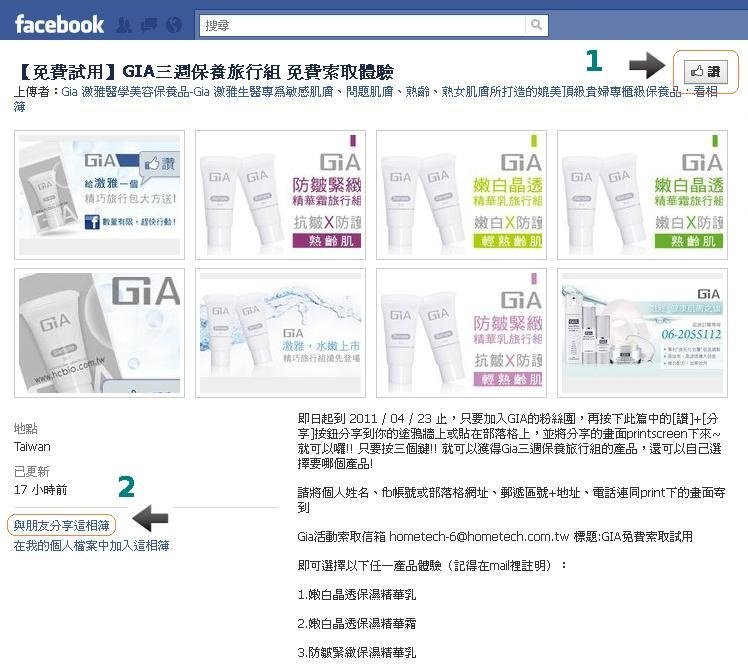Open the 嫩白晶透精華霜旅行組 熟齡肌 thumbnail
Viewport: 748px width, 670px height.
(x=643, y=195)
